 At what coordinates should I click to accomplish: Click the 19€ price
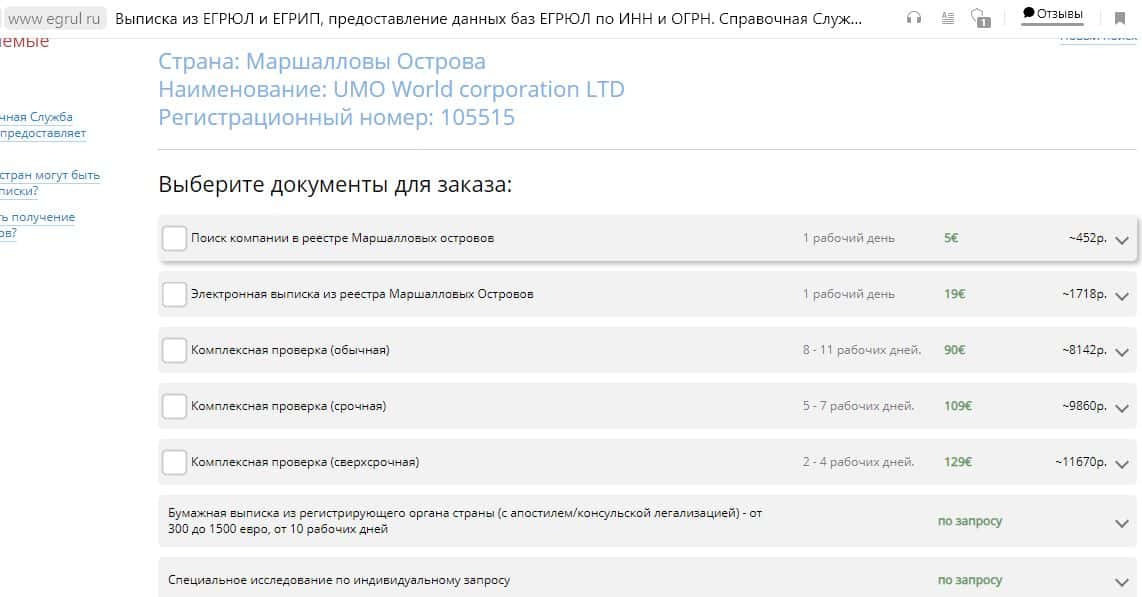[955, 294]
